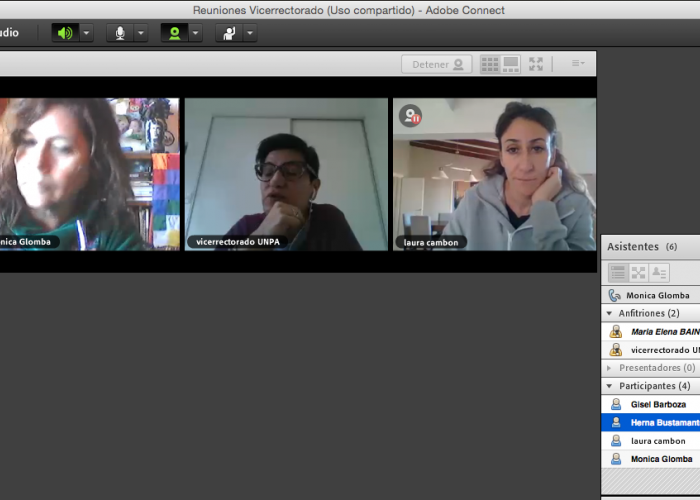Open the microphone options dropdown arrow

140,33
